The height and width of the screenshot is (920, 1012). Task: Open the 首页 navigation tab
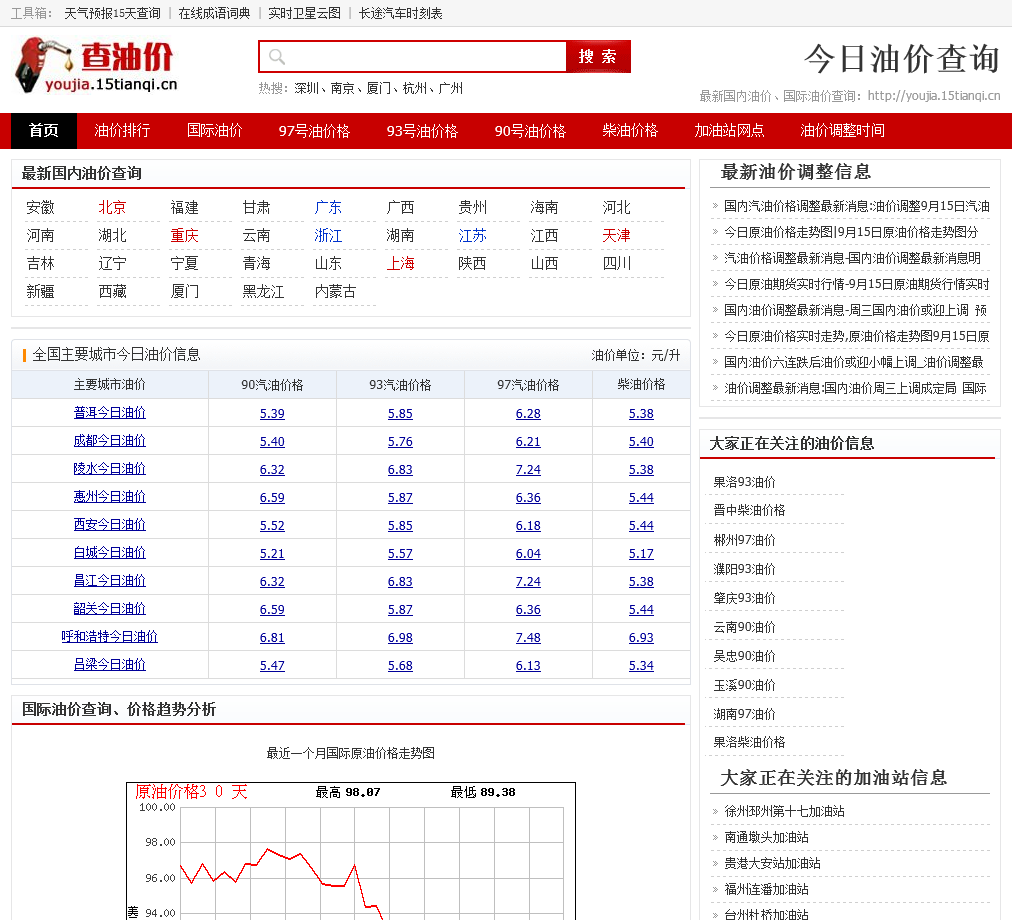pos(44,130)
